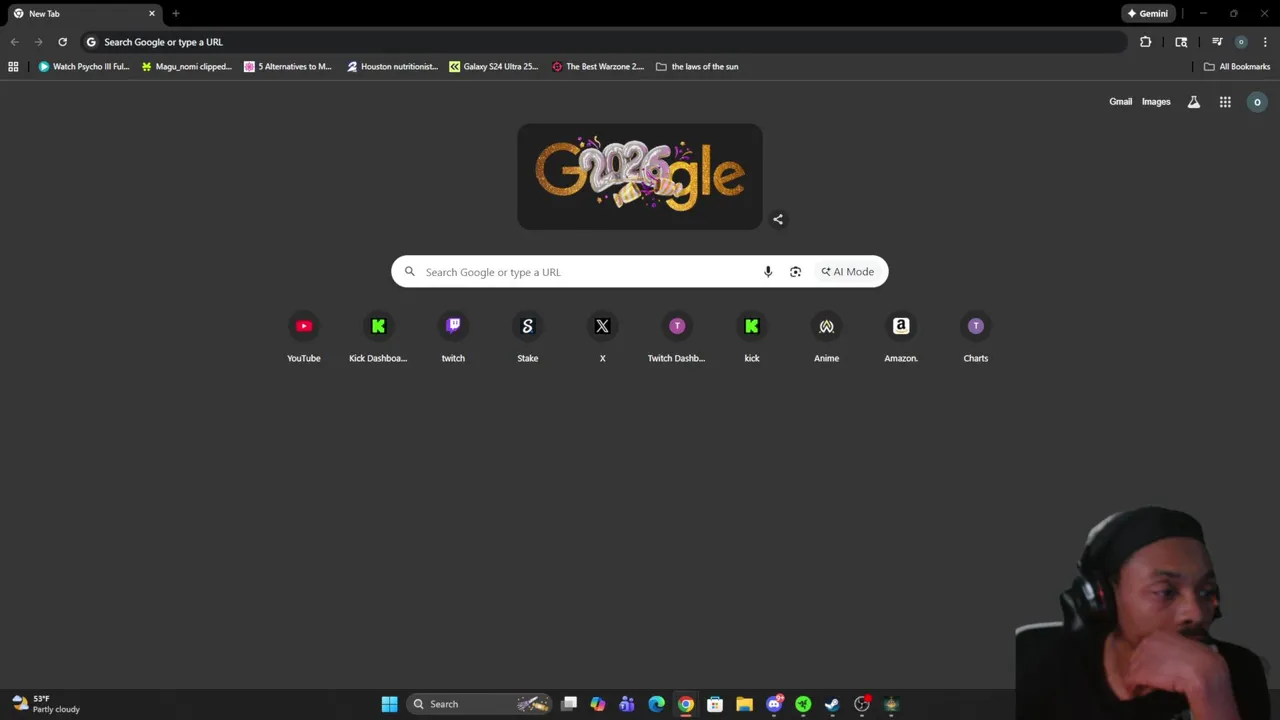Open Google account avatar on page

[x=1257, y=102]
